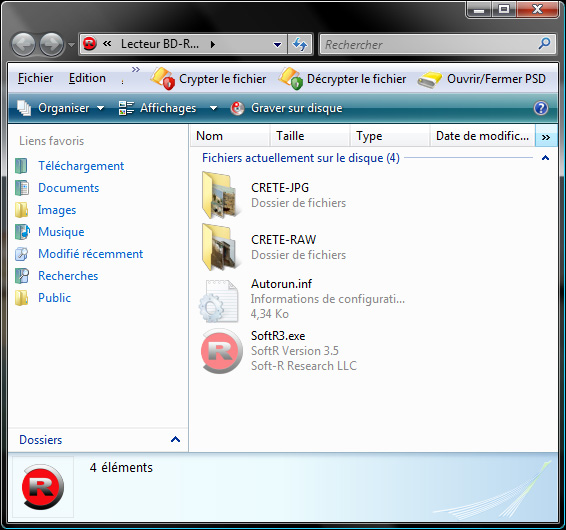Click the Documents sidebar icon
Viewport: 566px width, 530px height.
(x=22, y=188)
